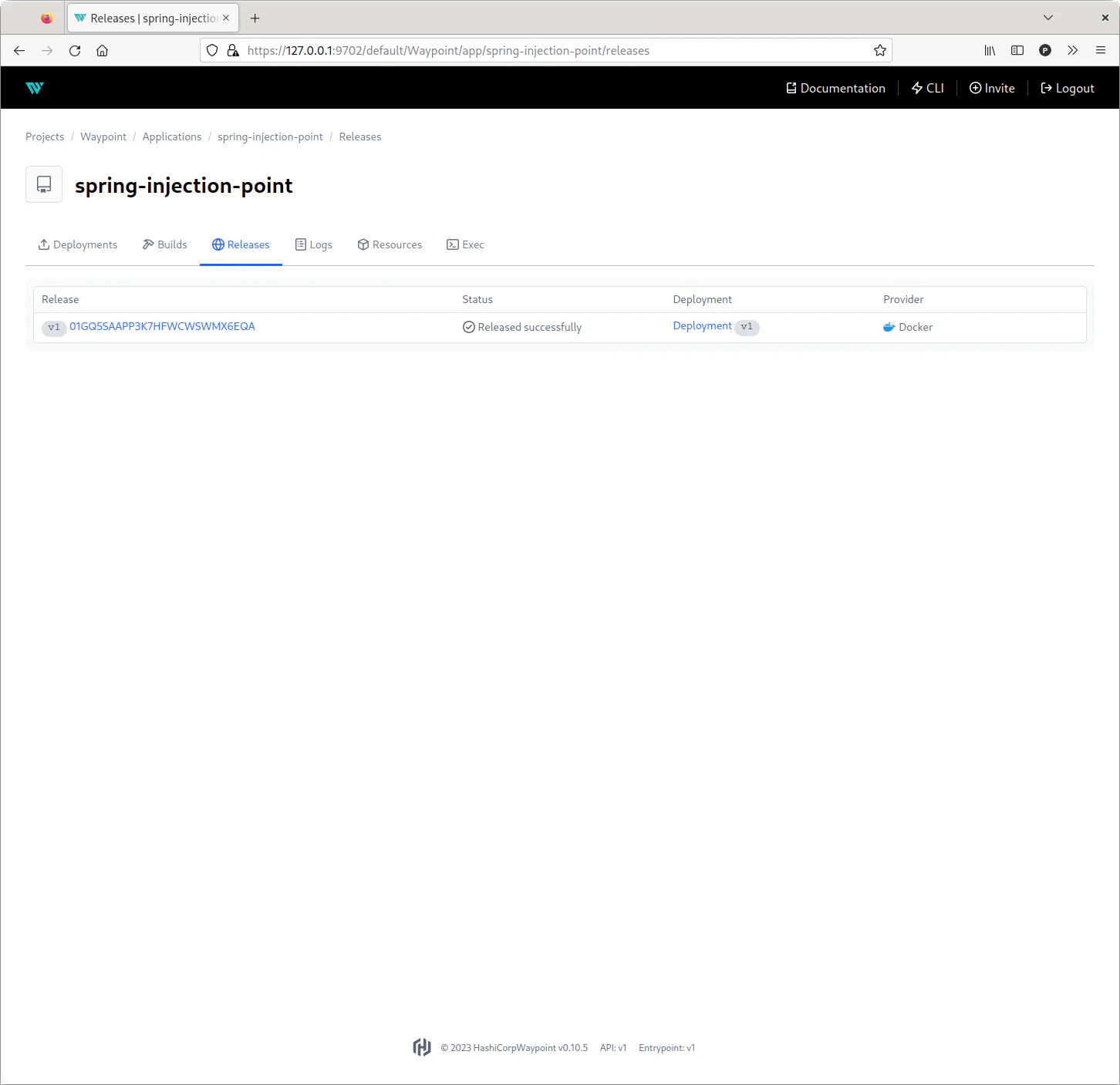Click the URL address bar field
1120x1085 pixels.
(540, 51)
